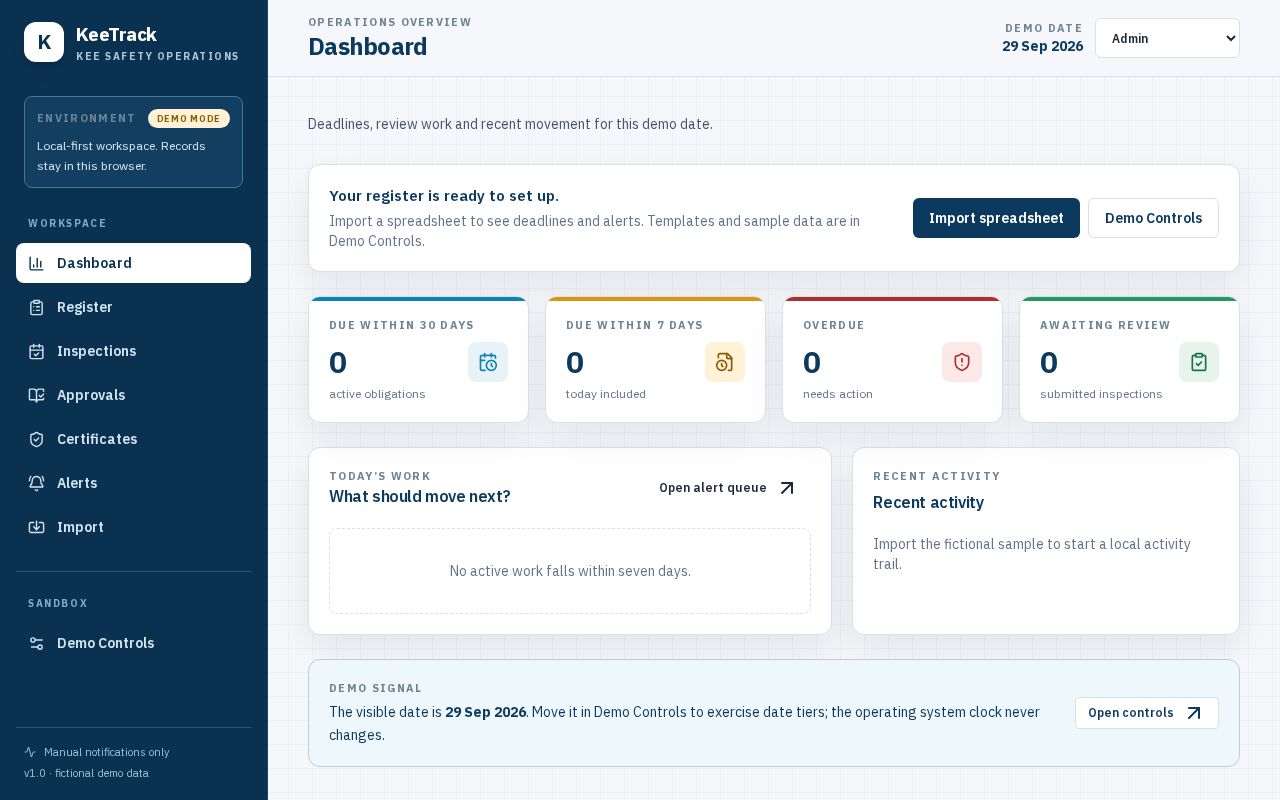1280x800 pixels.
Task: Click the Register clipboard icon
Action: pos(36,307)
